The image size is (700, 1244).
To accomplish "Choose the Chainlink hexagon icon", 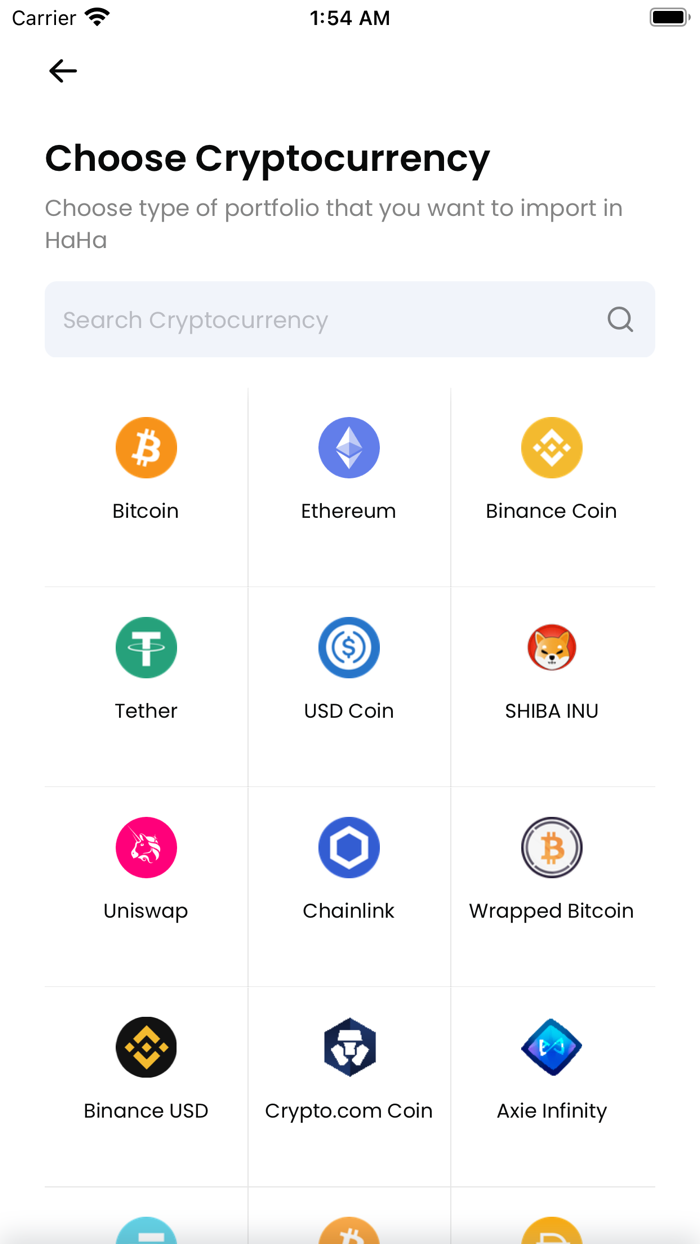I will (x=349, y=847).
